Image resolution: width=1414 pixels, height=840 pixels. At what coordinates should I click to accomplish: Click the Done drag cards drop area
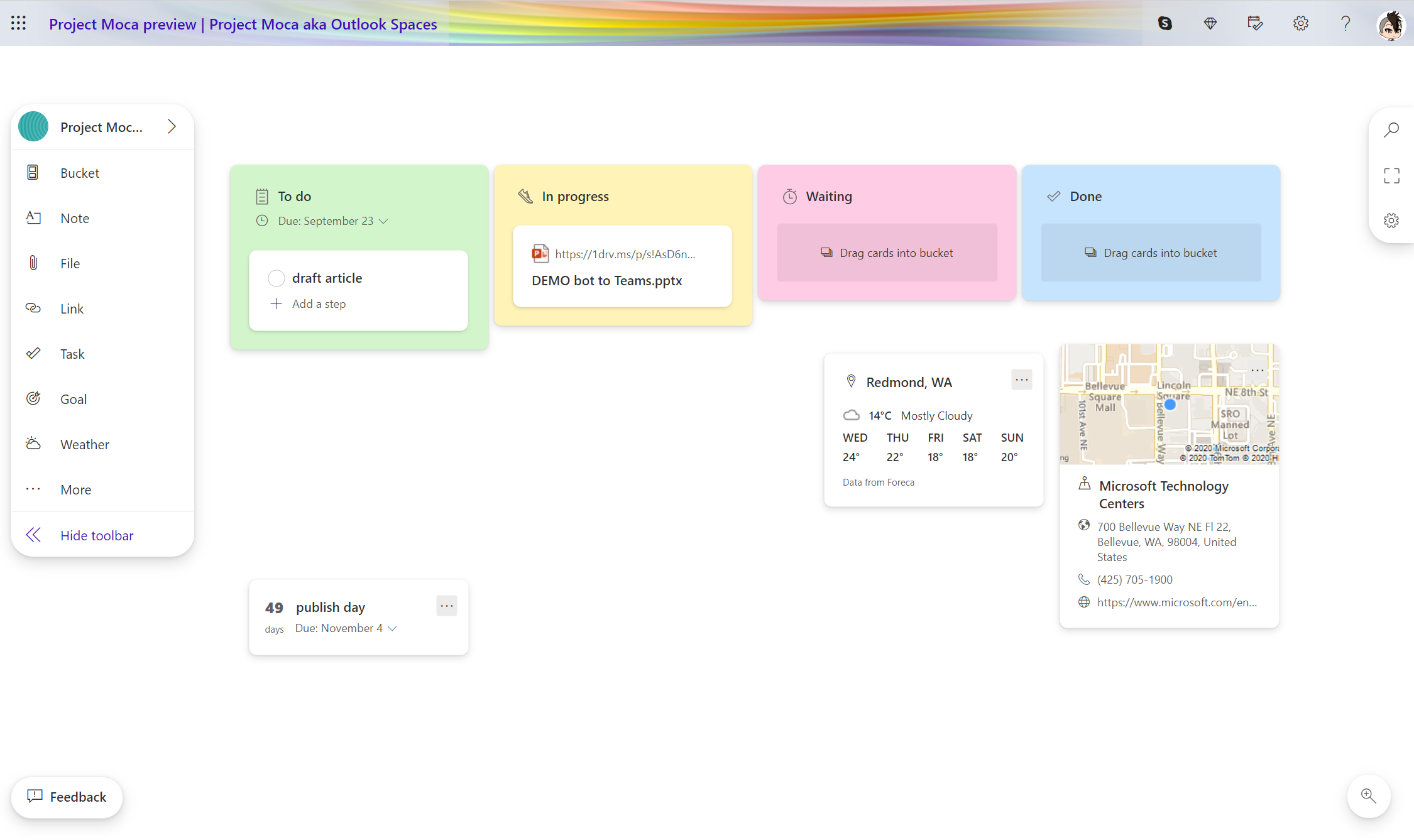(x=1151, y=253)
